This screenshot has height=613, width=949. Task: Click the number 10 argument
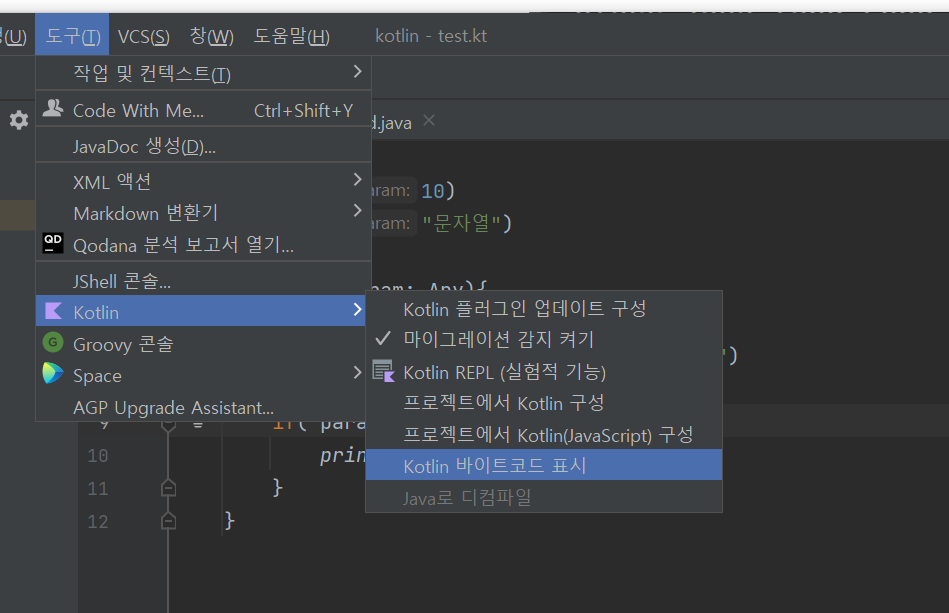432,191
